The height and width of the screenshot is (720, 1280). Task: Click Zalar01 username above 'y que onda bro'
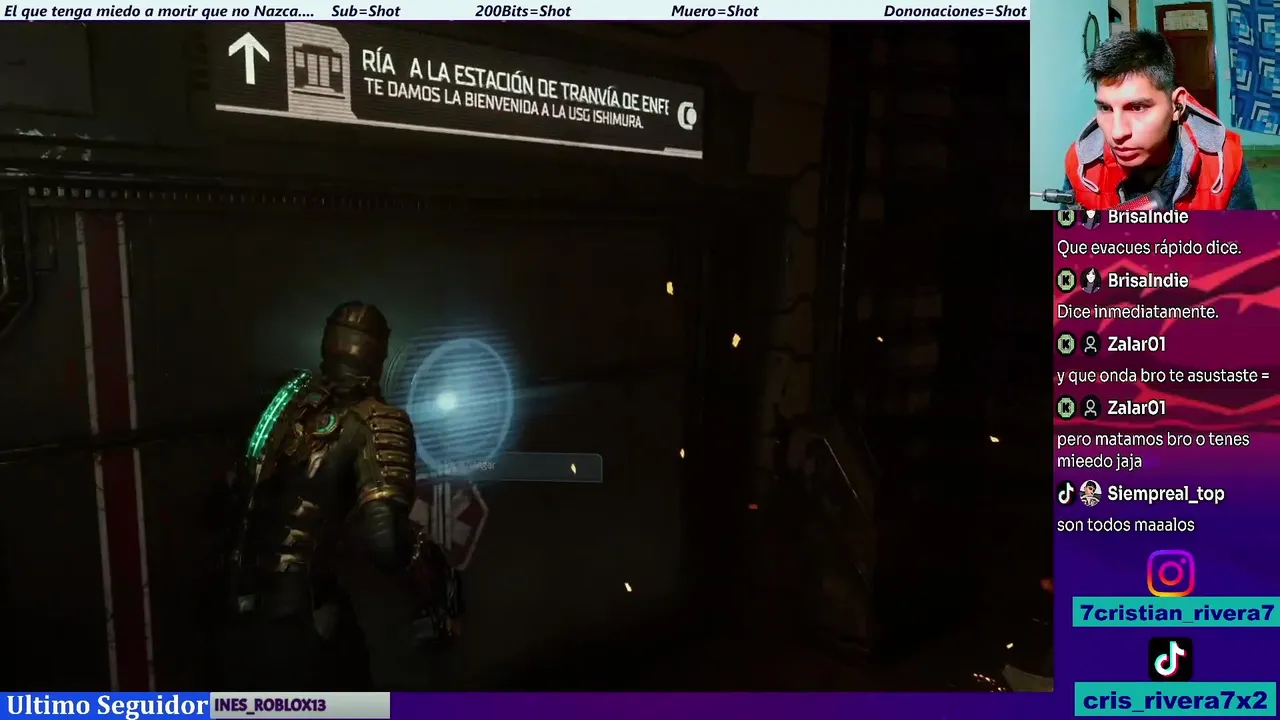[x=1136, y=344]
